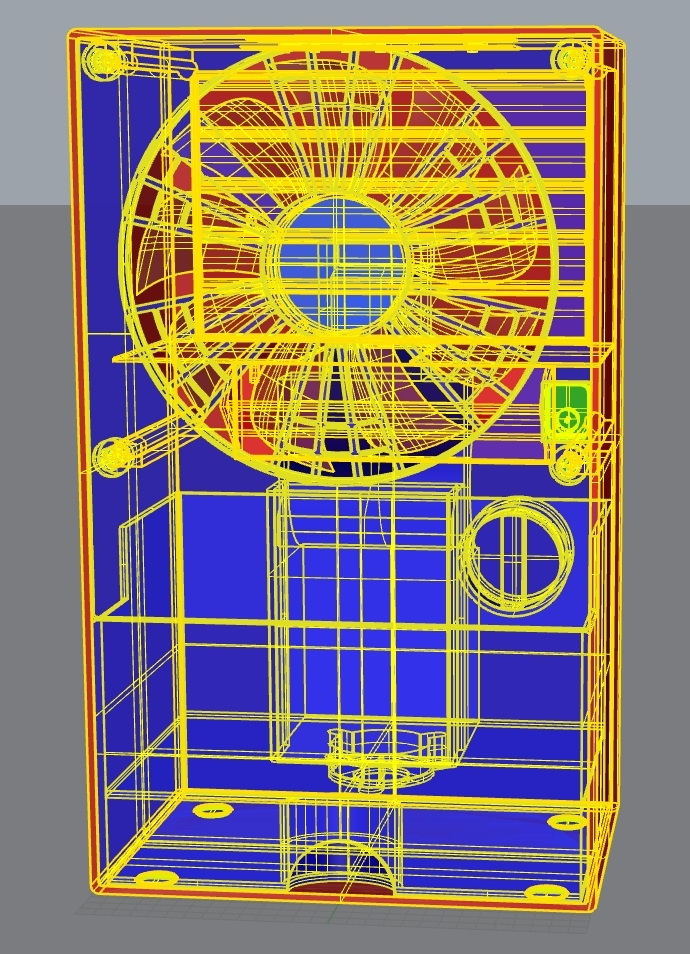Click the left-side middle screw boss
This screenshot has height=954, width=690.
click(x=110, y=457)
